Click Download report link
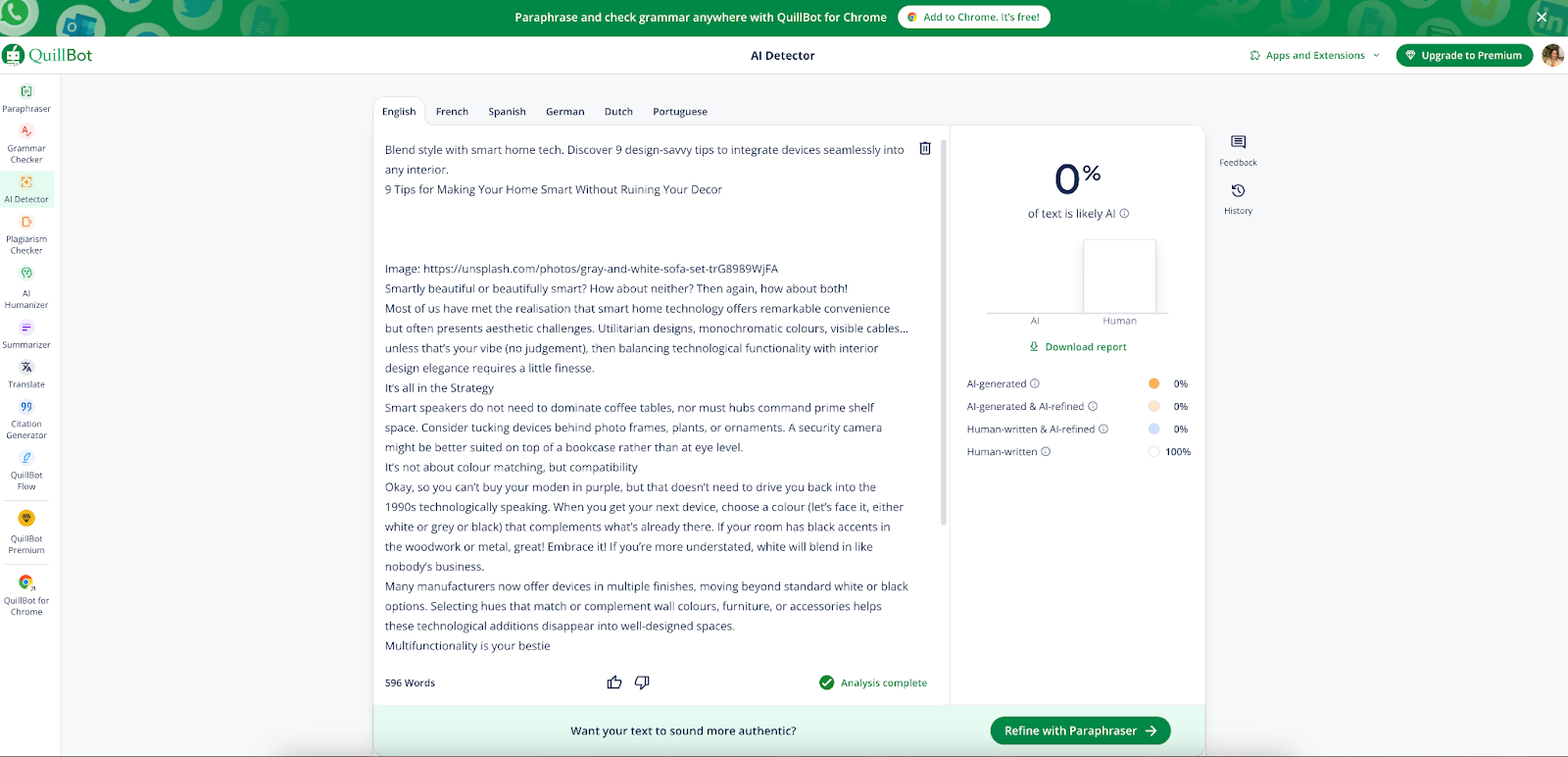The image size is (1568, 757). click(1077, 347)
